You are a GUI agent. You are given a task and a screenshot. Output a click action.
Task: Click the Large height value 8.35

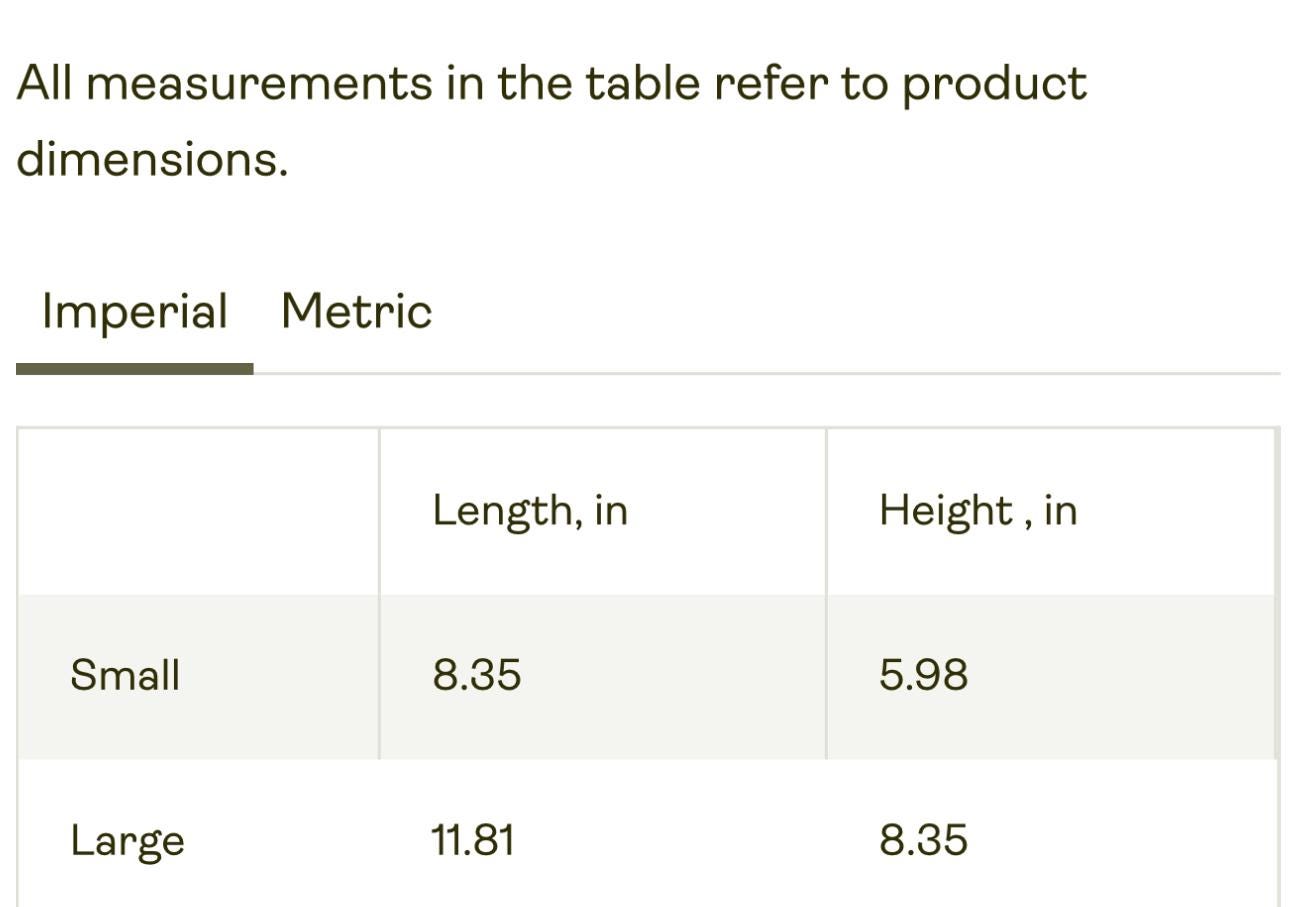point(923,840)
